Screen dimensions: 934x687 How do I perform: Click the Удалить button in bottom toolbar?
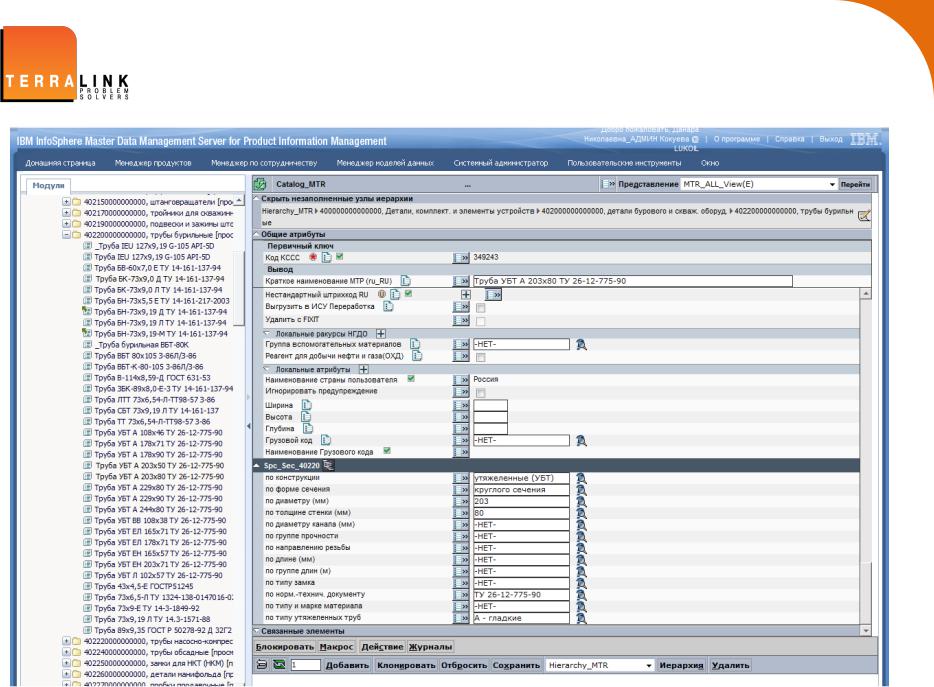click(730, 665)
